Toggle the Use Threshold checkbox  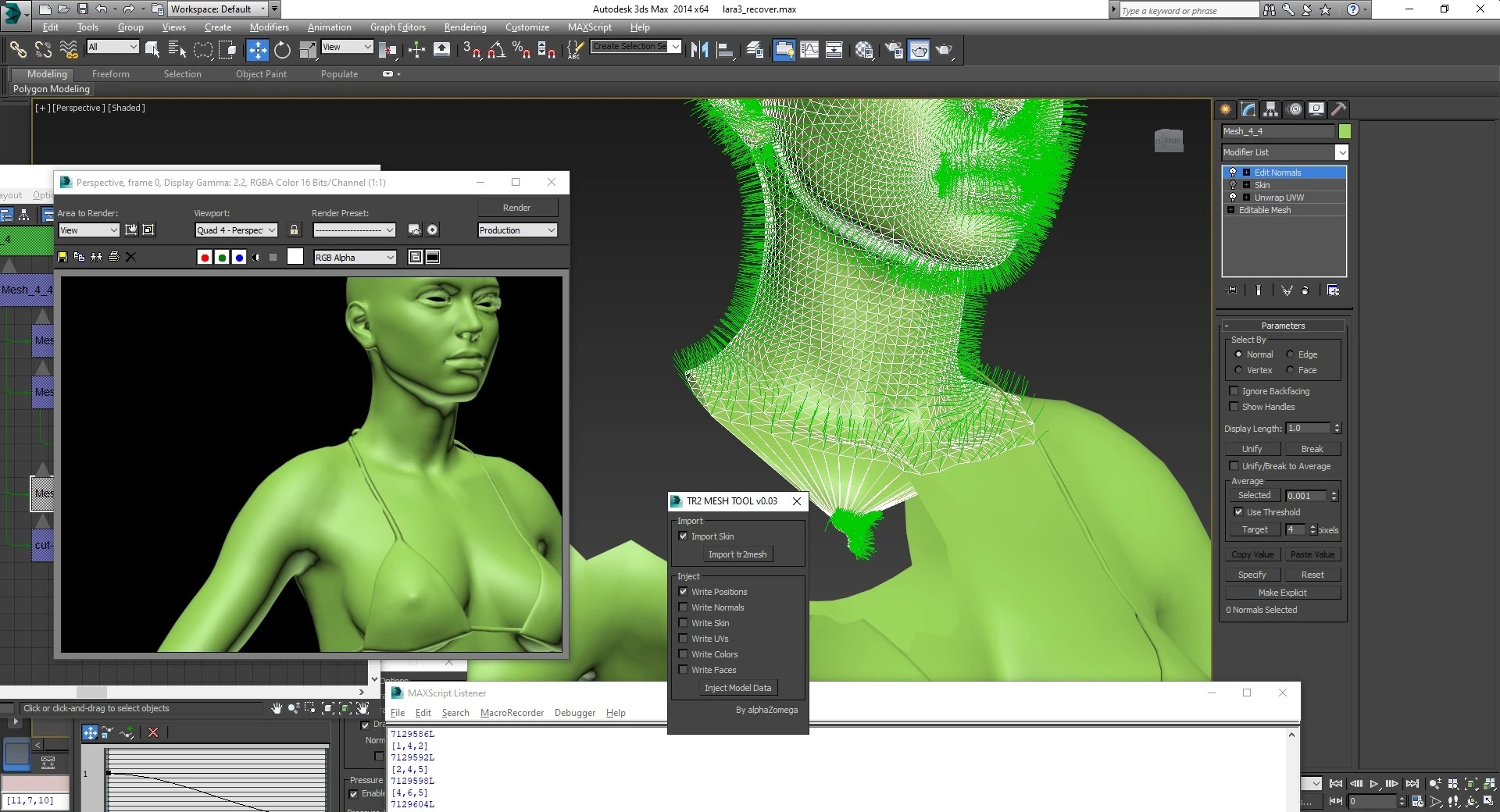[x=1238, y=512]
